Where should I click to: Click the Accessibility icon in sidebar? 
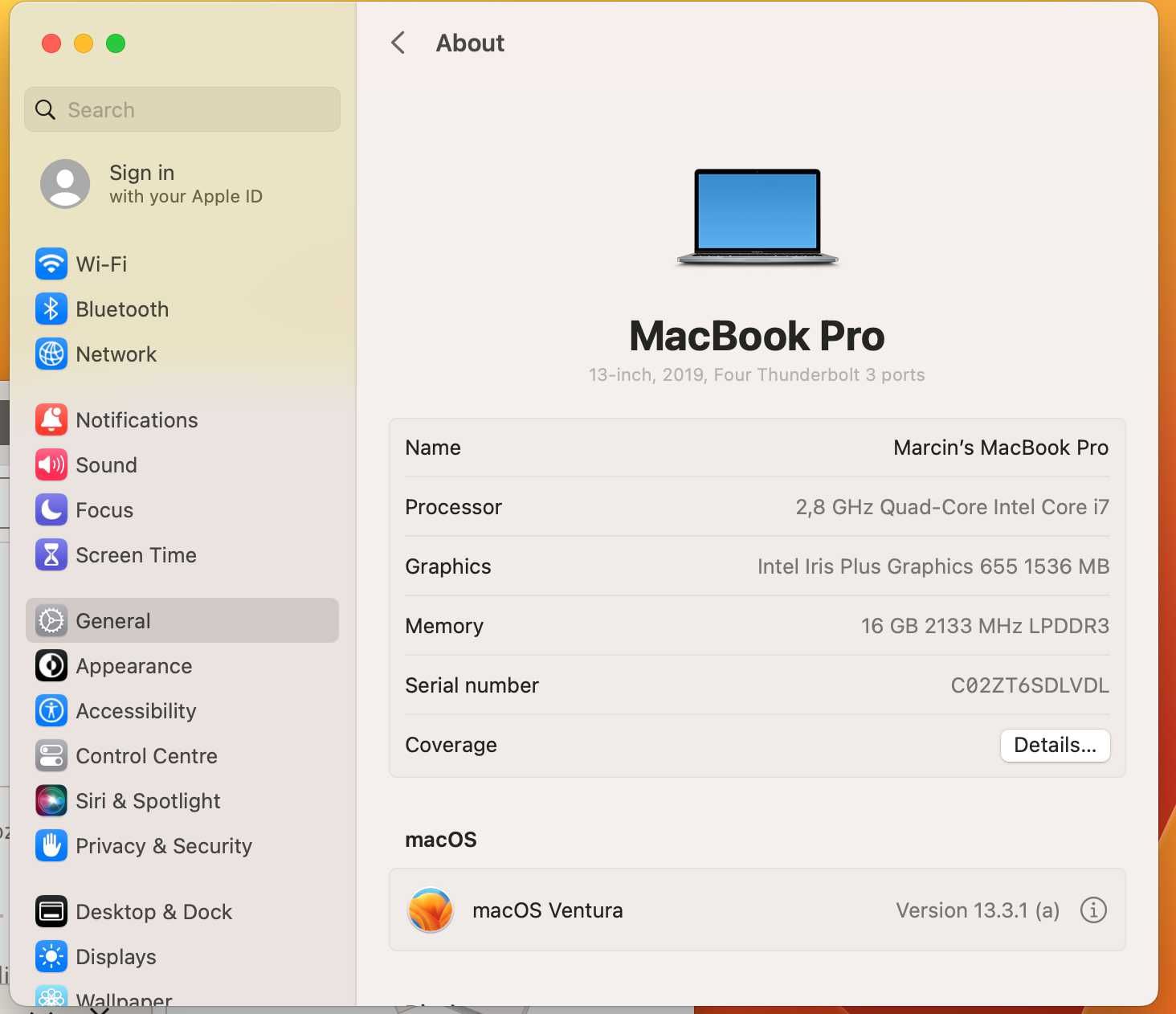click(51, 710)
